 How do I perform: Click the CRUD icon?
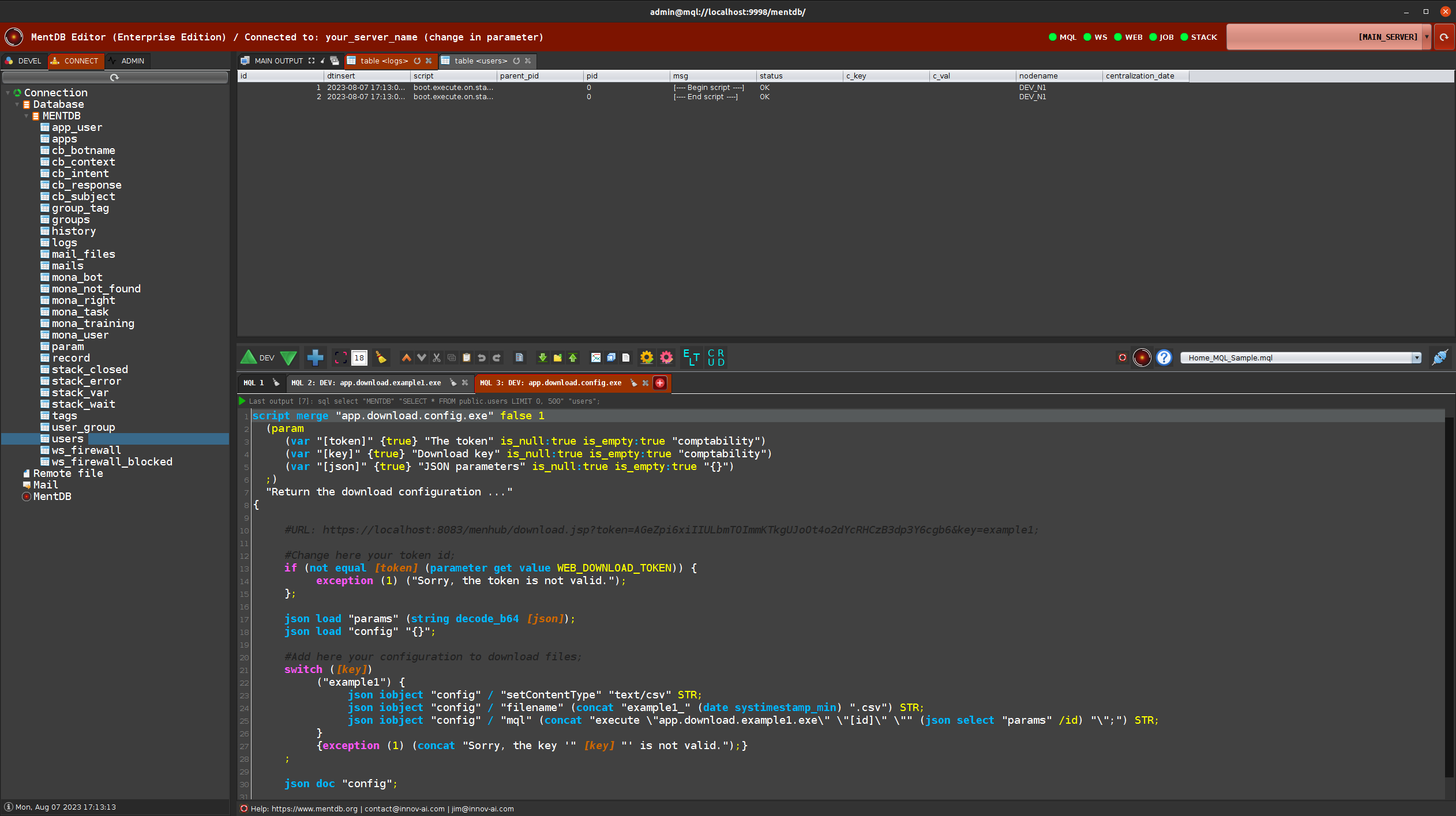pyautogui.click(x=716, y=358)
